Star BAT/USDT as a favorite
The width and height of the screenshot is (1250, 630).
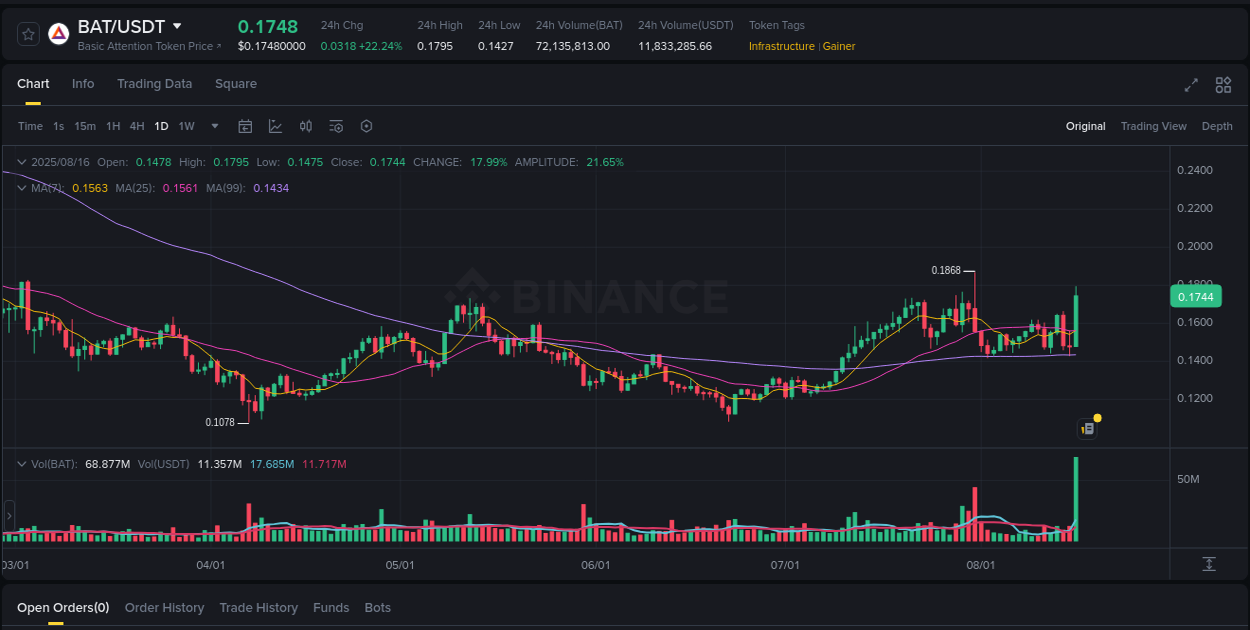27,33
